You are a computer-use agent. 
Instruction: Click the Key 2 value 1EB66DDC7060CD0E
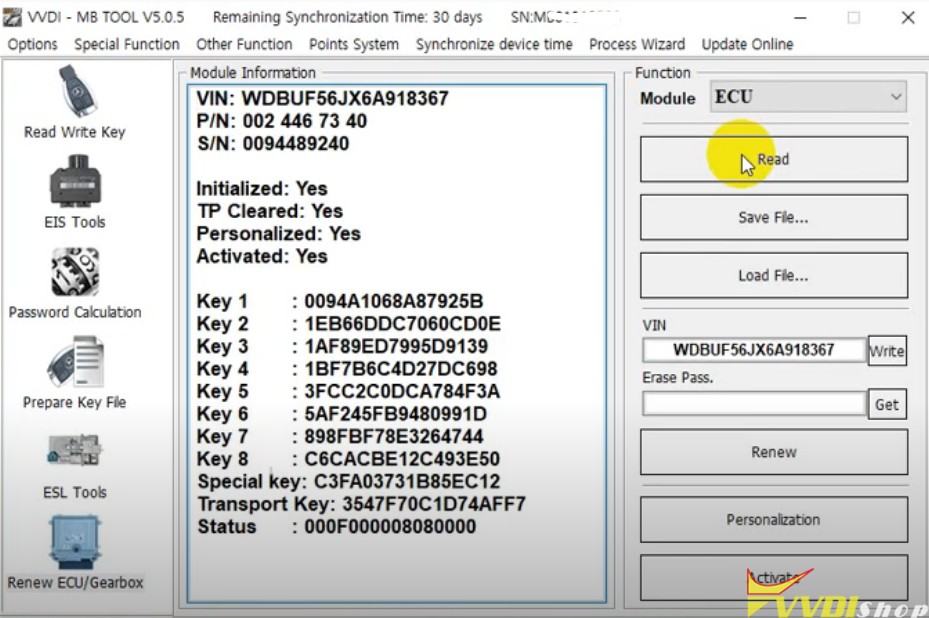(x=402, y=324)
